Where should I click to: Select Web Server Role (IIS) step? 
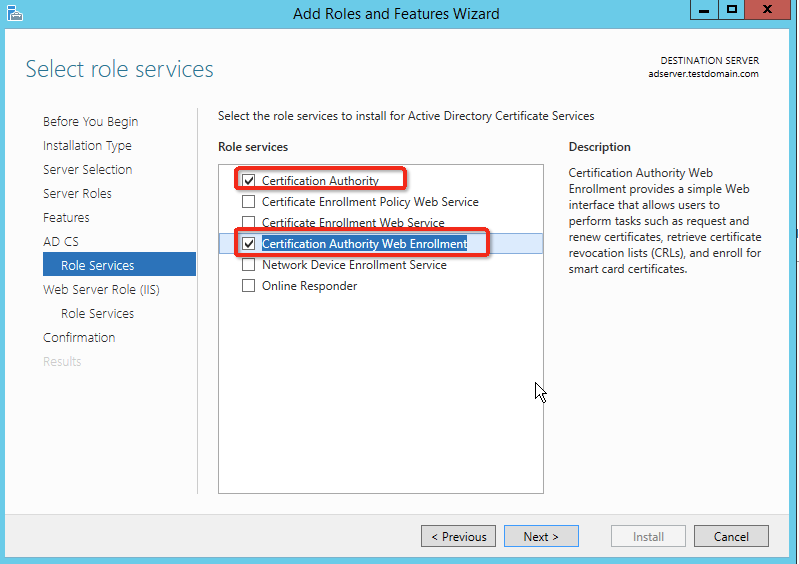click(101, 290)
